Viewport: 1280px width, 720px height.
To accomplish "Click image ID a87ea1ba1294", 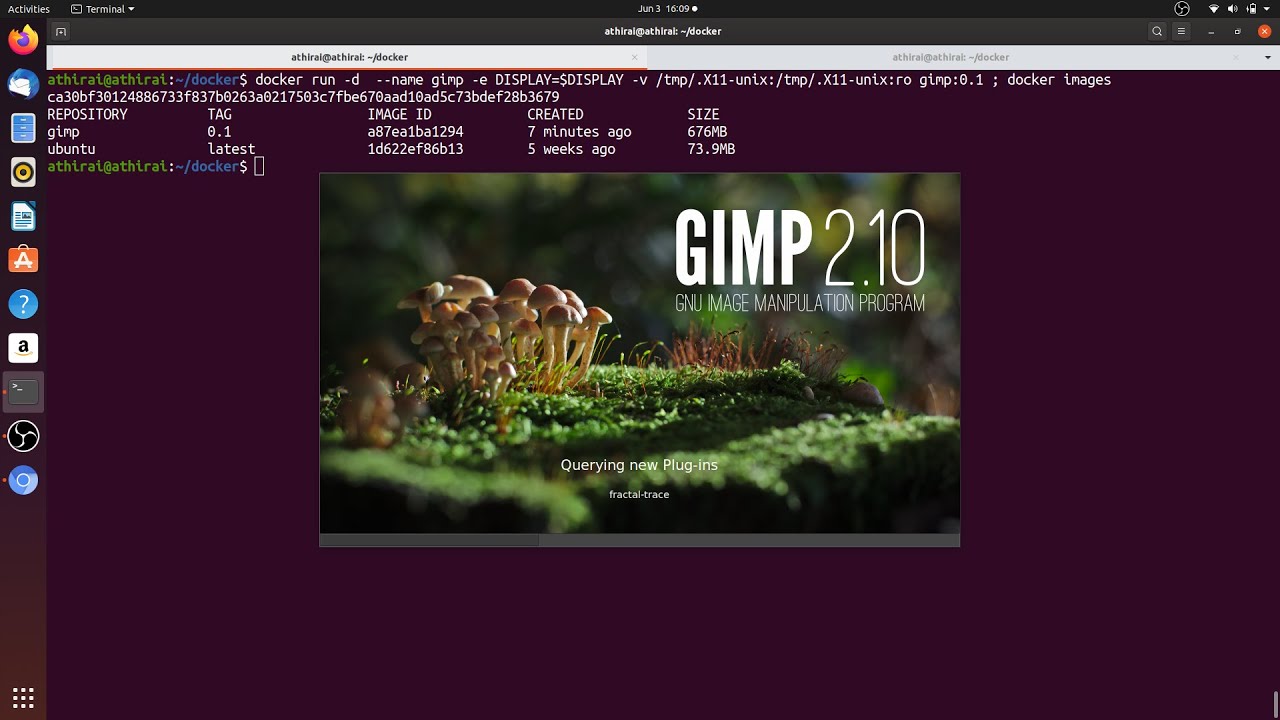I will pyautogui.click(x=415, y=132).
